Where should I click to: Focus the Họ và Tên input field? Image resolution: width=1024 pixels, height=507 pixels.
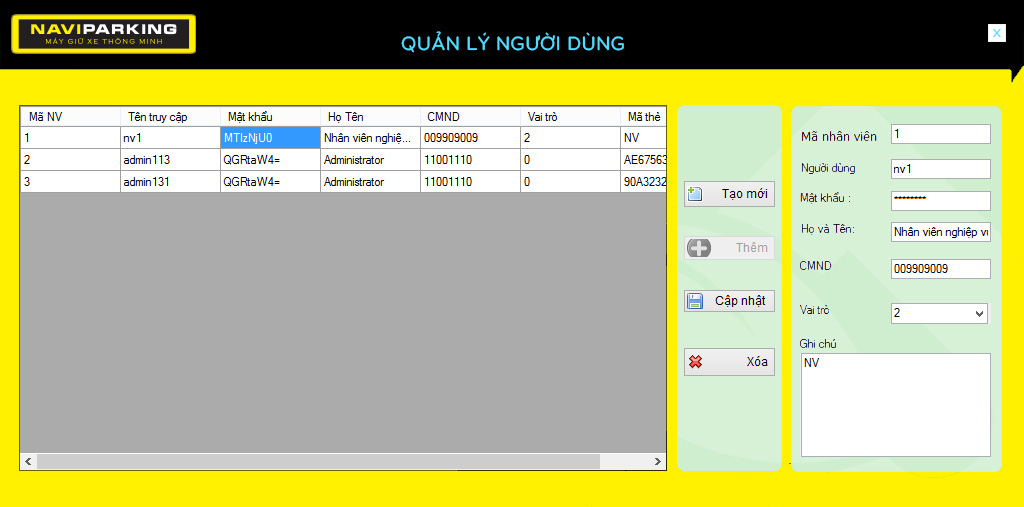point(940,232)
